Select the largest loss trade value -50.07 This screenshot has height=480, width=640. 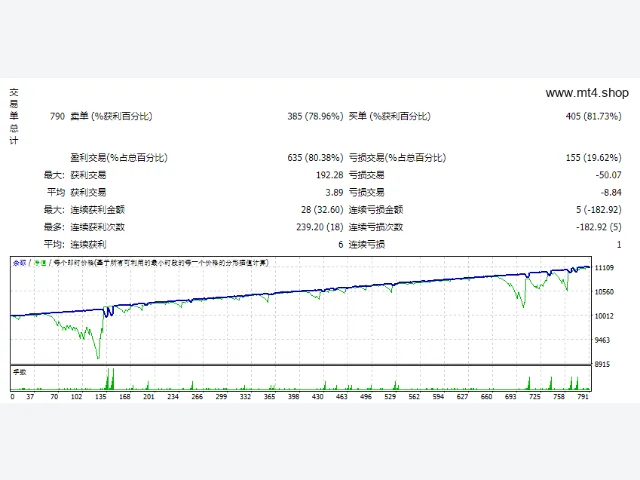pos(608,175)
